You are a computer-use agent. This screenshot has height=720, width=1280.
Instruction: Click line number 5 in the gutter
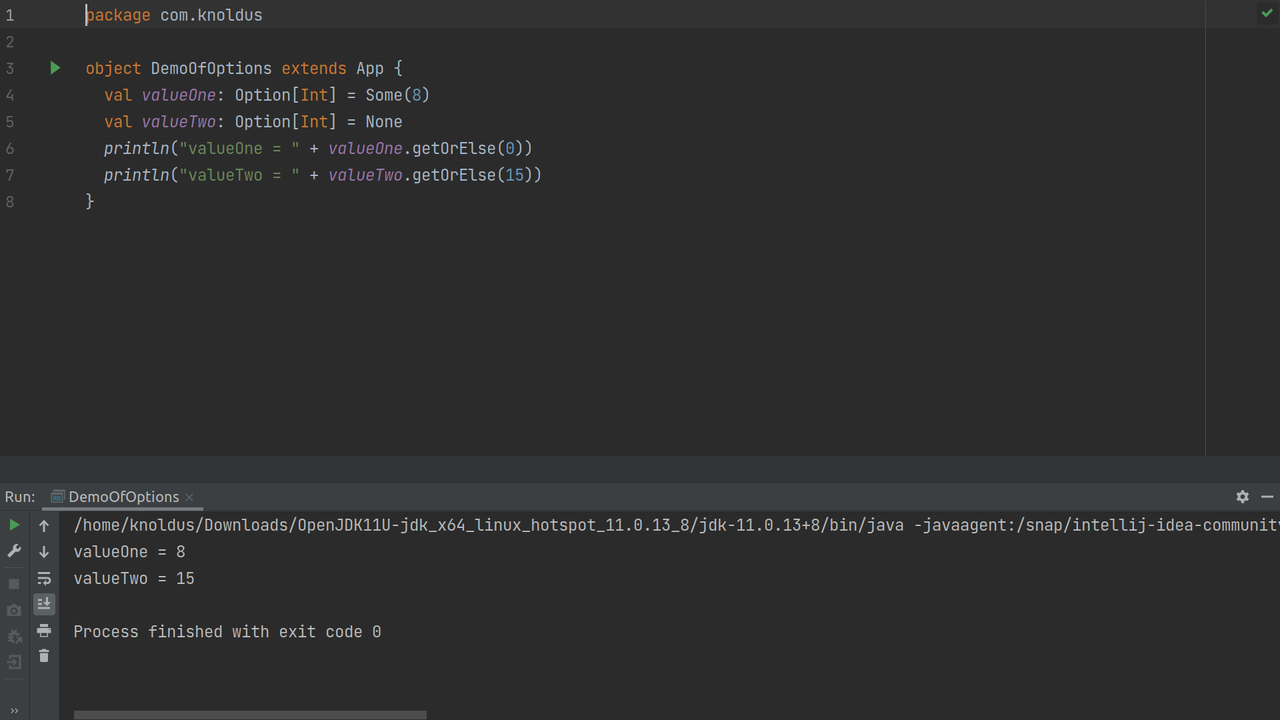tap(10, 121)
